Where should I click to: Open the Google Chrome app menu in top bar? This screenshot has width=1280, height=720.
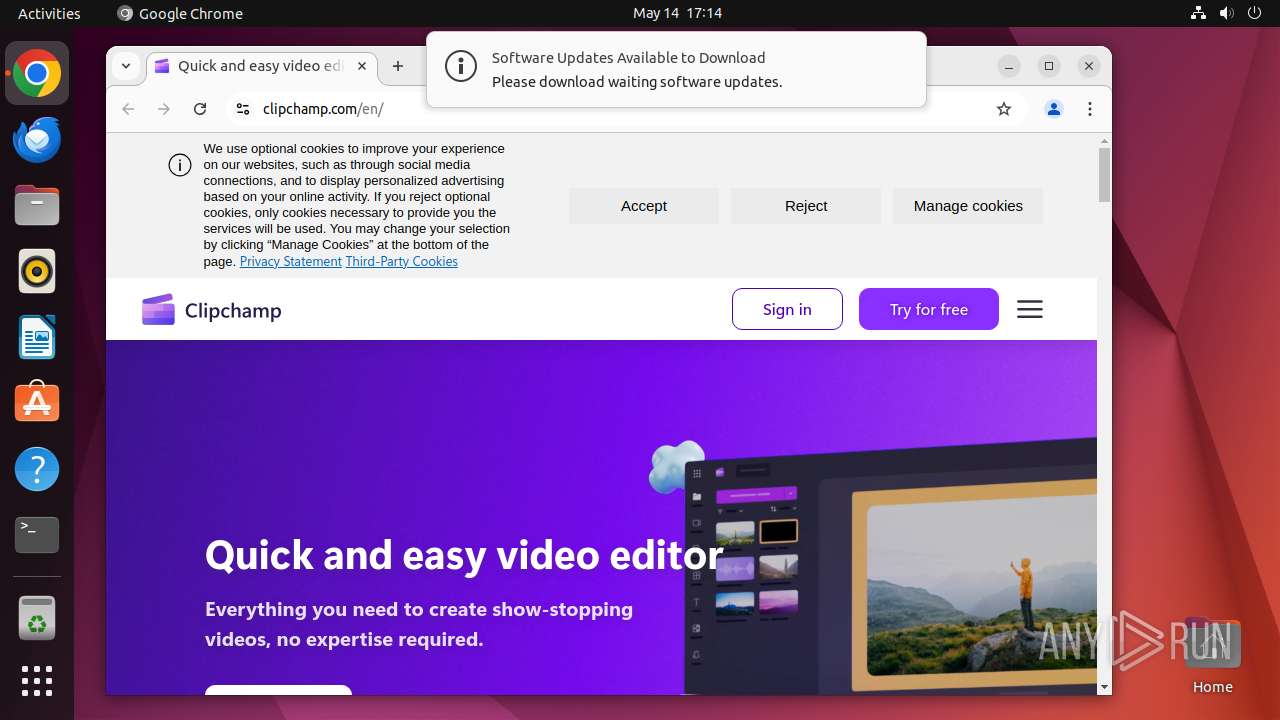[x=180, y=13]
